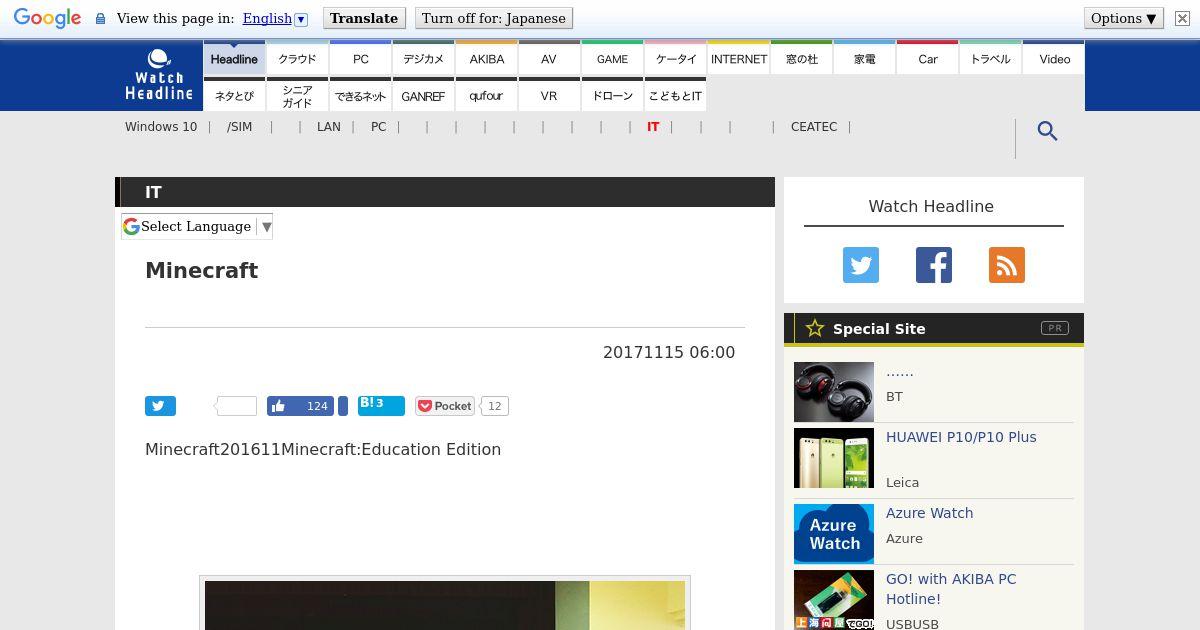Select the トラベル tab

[991, 59]
